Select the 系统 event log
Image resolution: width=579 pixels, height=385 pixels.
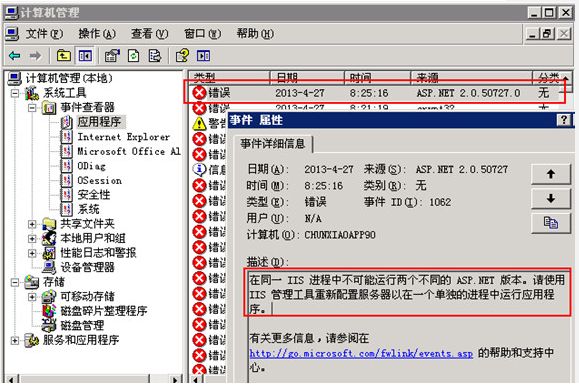click(88, 209)
